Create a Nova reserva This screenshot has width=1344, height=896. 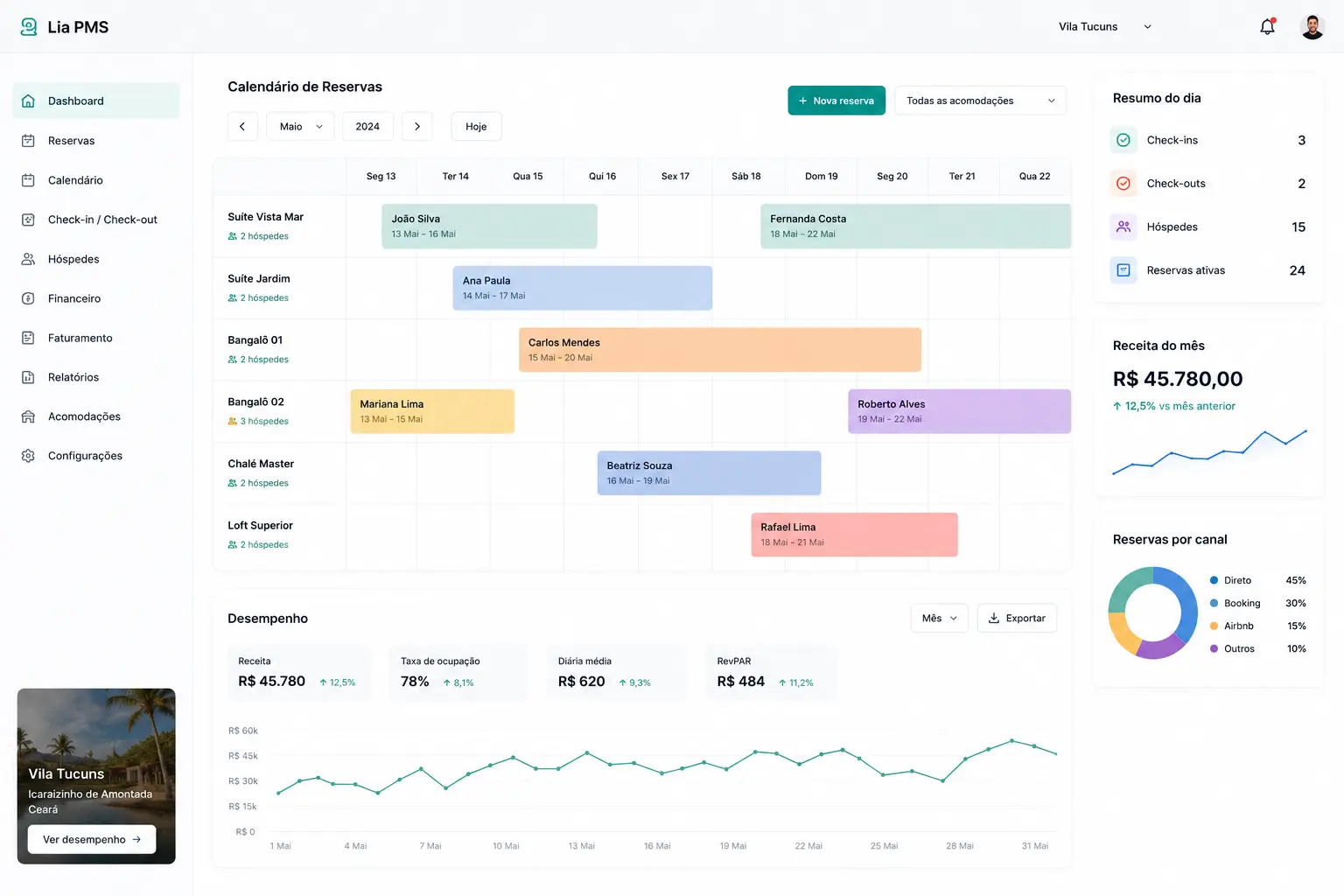836,101
